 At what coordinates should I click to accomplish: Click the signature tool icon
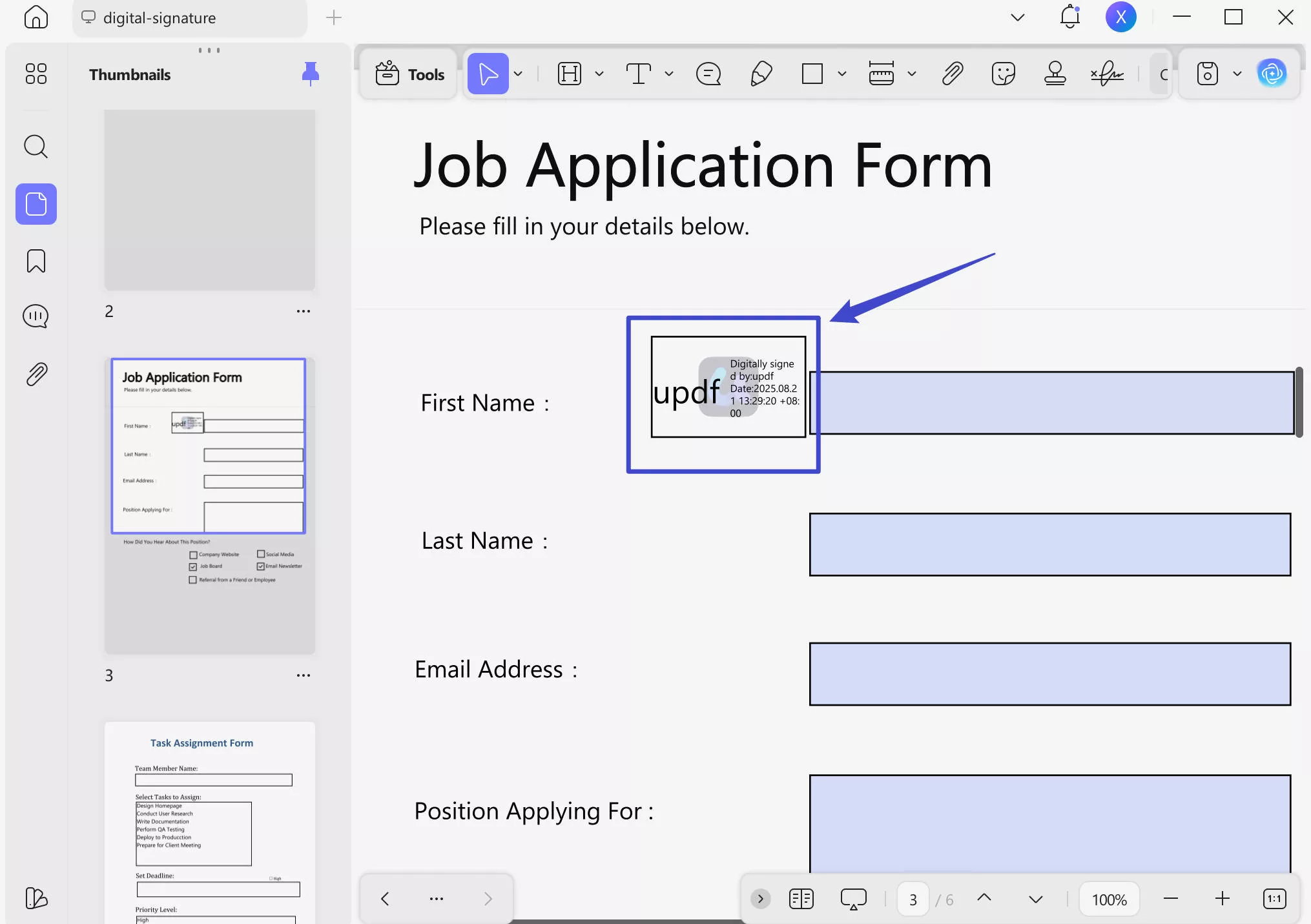(1107, 74)
